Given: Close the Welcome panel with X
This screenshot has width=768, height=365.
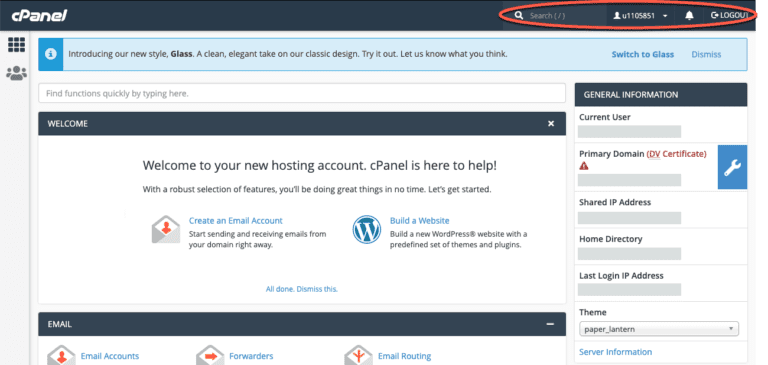Looking at the screenshot, I should point(551,124).
